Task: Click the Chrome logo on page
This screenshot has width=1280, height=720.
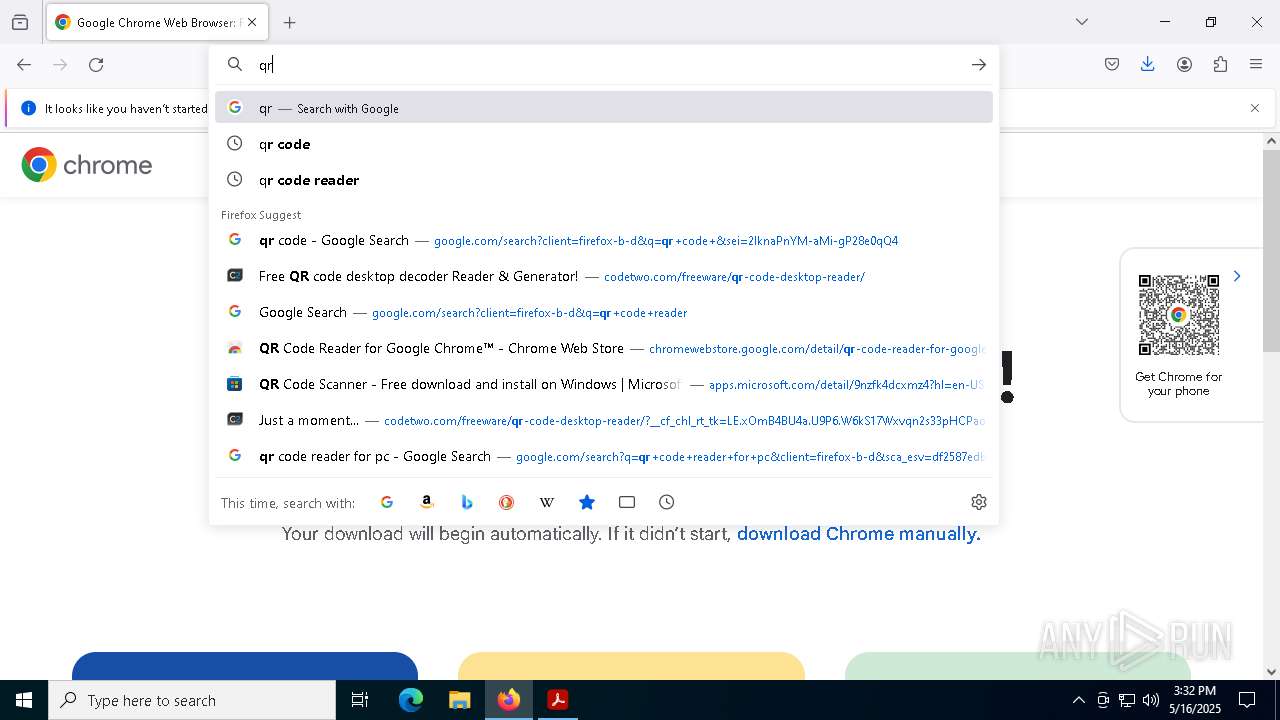Action: (87, 165)
